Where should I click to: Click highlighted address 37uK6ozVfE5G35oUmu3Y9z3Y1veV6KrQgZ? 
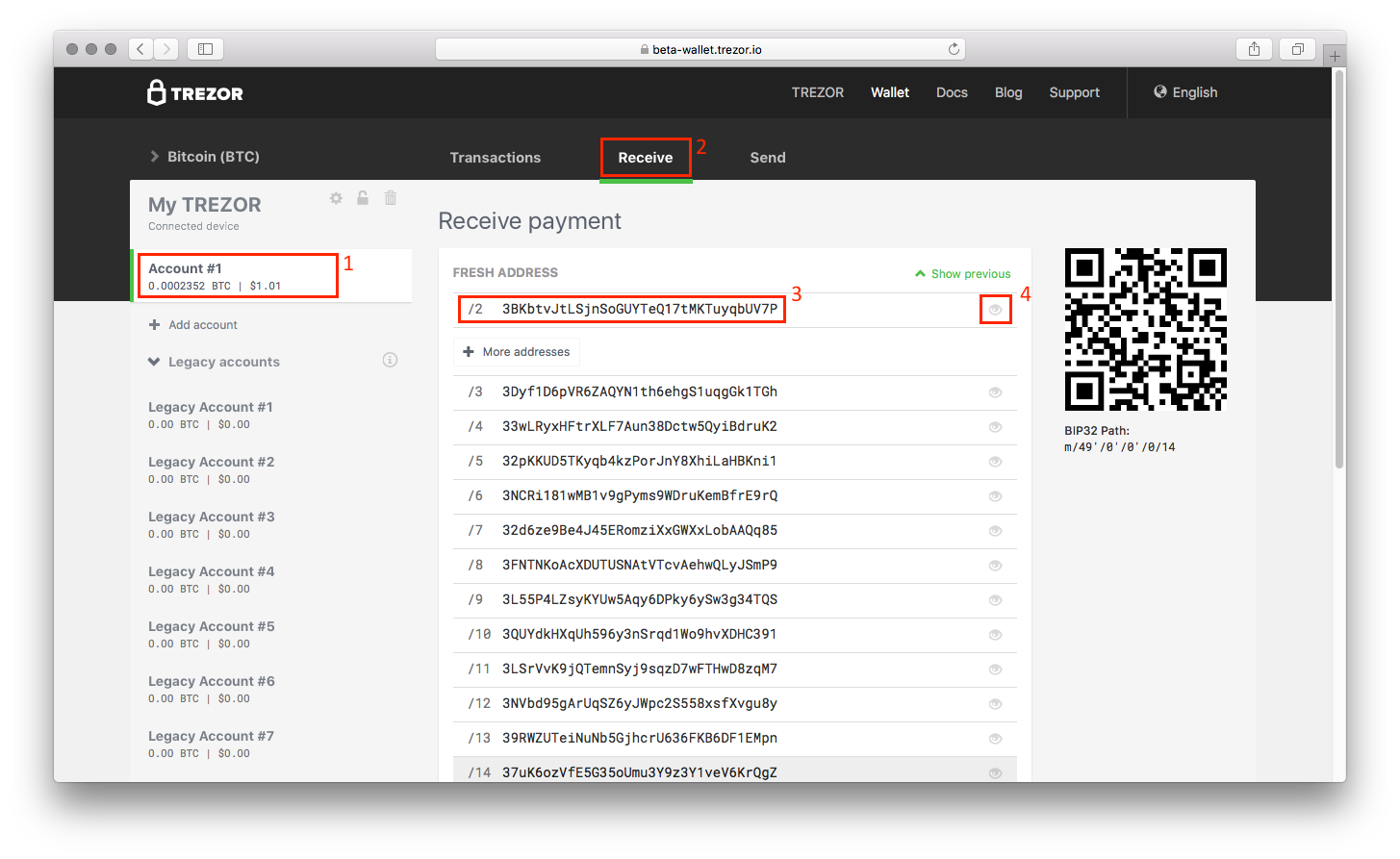tap(640, 772)
